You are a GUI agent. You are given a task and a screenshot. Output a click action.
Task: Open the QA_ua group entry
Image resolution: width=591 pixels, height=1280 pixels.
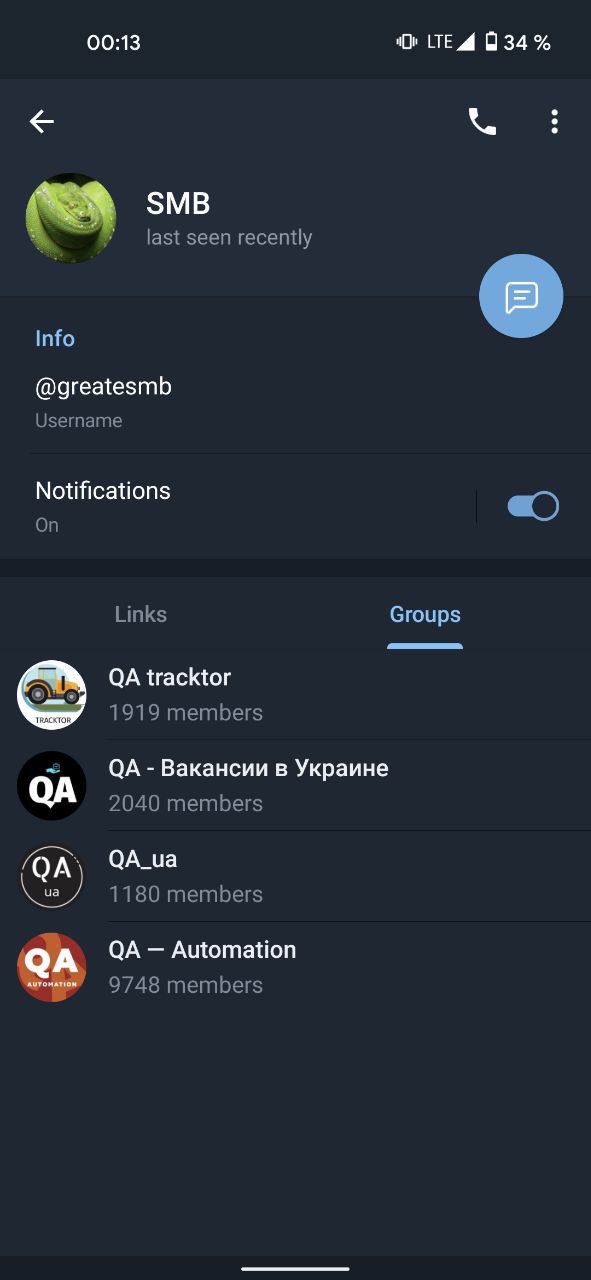point(295,877)
